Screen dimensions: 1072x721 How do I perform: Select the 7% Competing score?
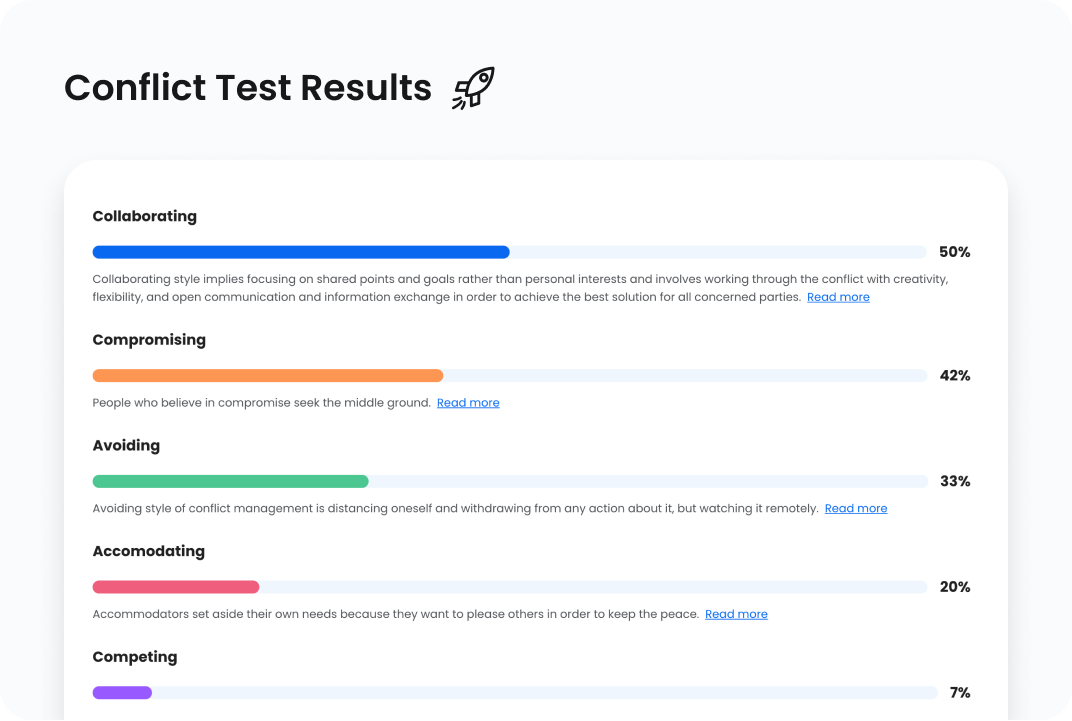point(960,692)
